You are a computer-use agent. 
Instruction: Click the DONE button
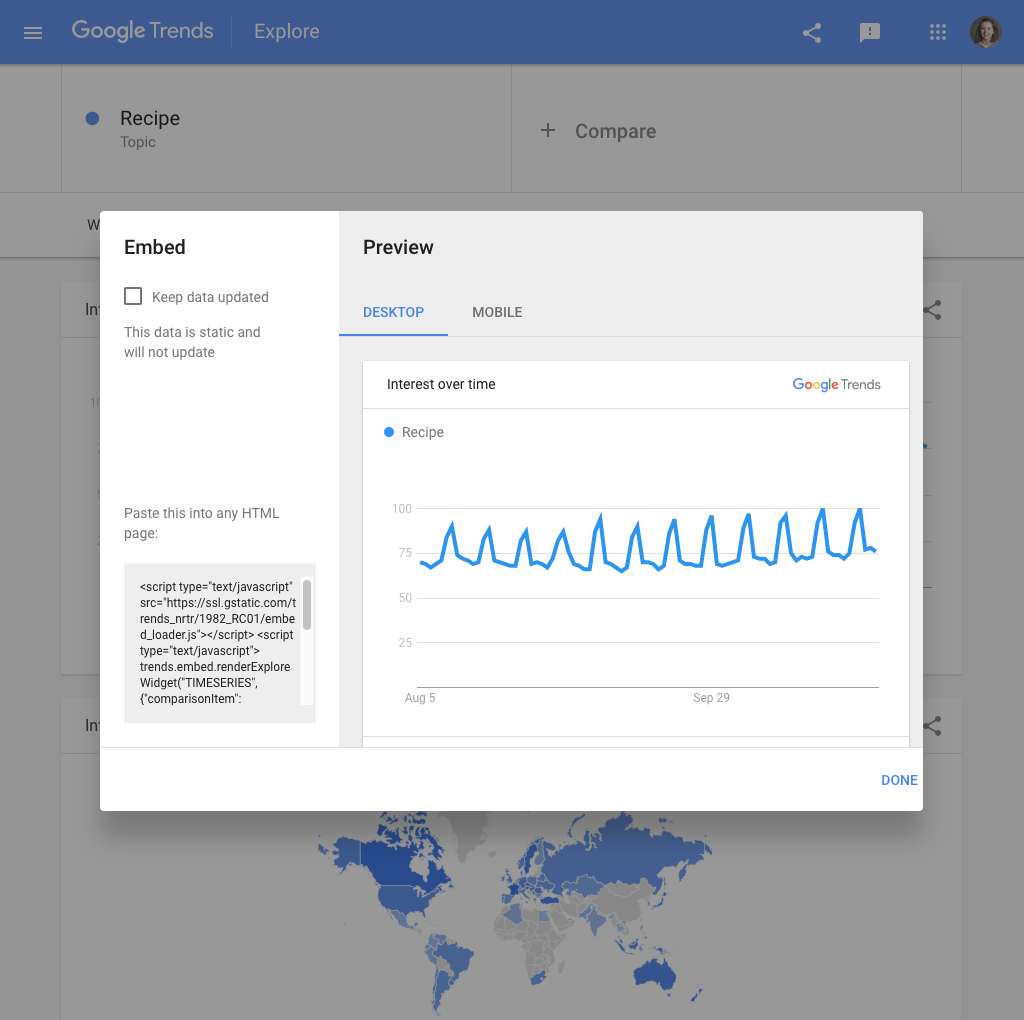click(x=899, y=780)
